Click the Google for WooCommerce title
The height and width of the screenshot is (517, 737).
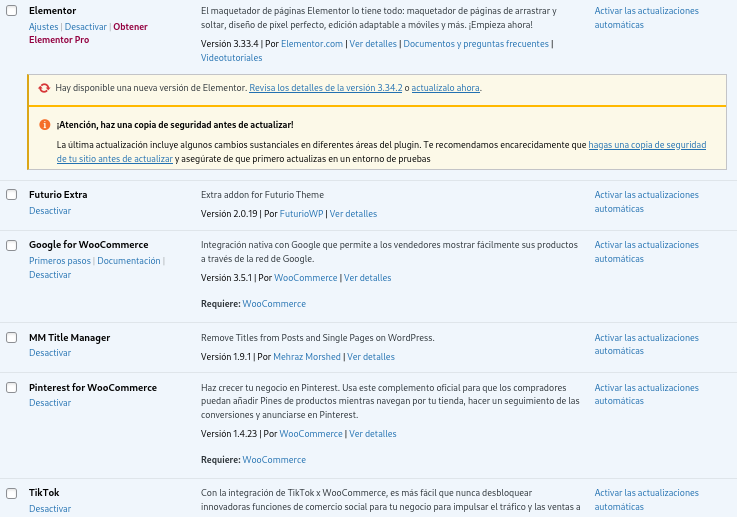(89, 245)
